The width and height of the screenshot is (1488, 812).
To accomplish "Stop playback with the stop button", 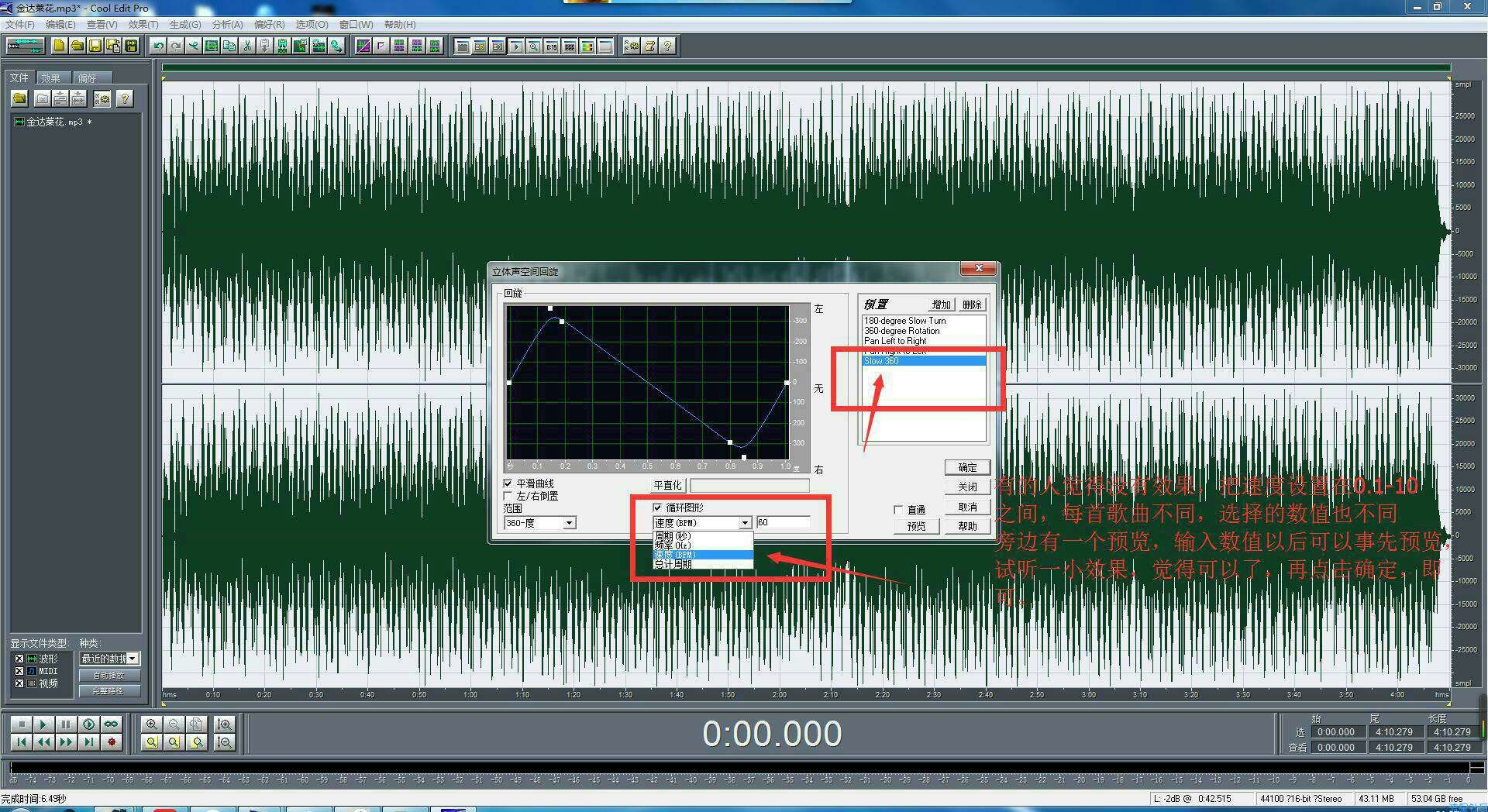I will point(21,724).
